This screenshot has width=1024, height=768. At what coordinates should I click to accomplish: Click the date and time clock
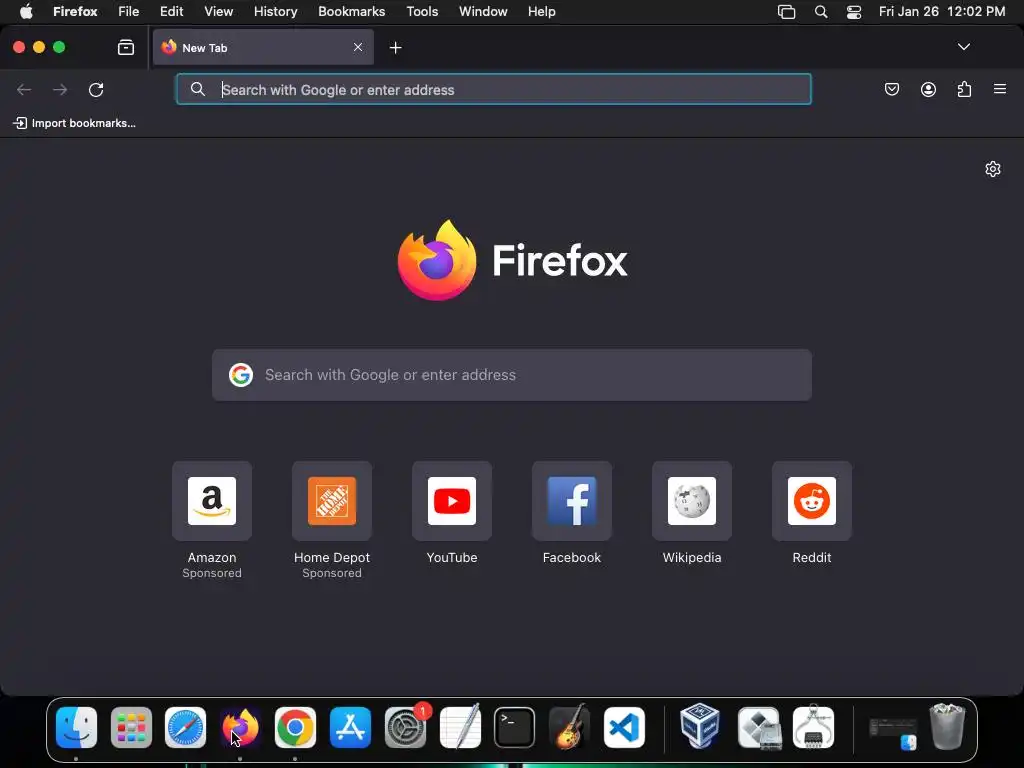(x=942, y=12)
